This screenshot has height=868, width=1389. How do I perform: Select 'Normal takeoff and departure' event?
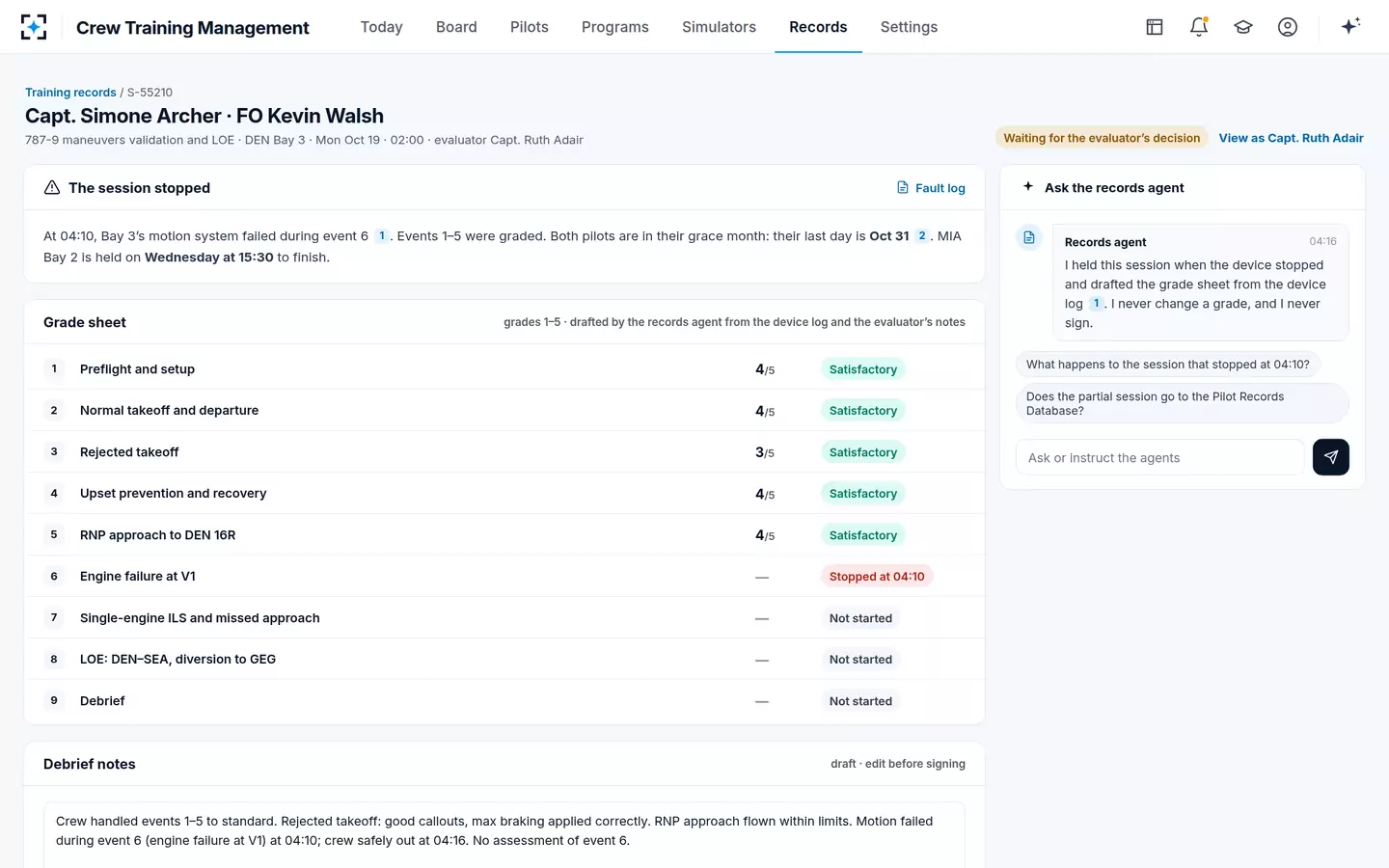coord(504,411)
